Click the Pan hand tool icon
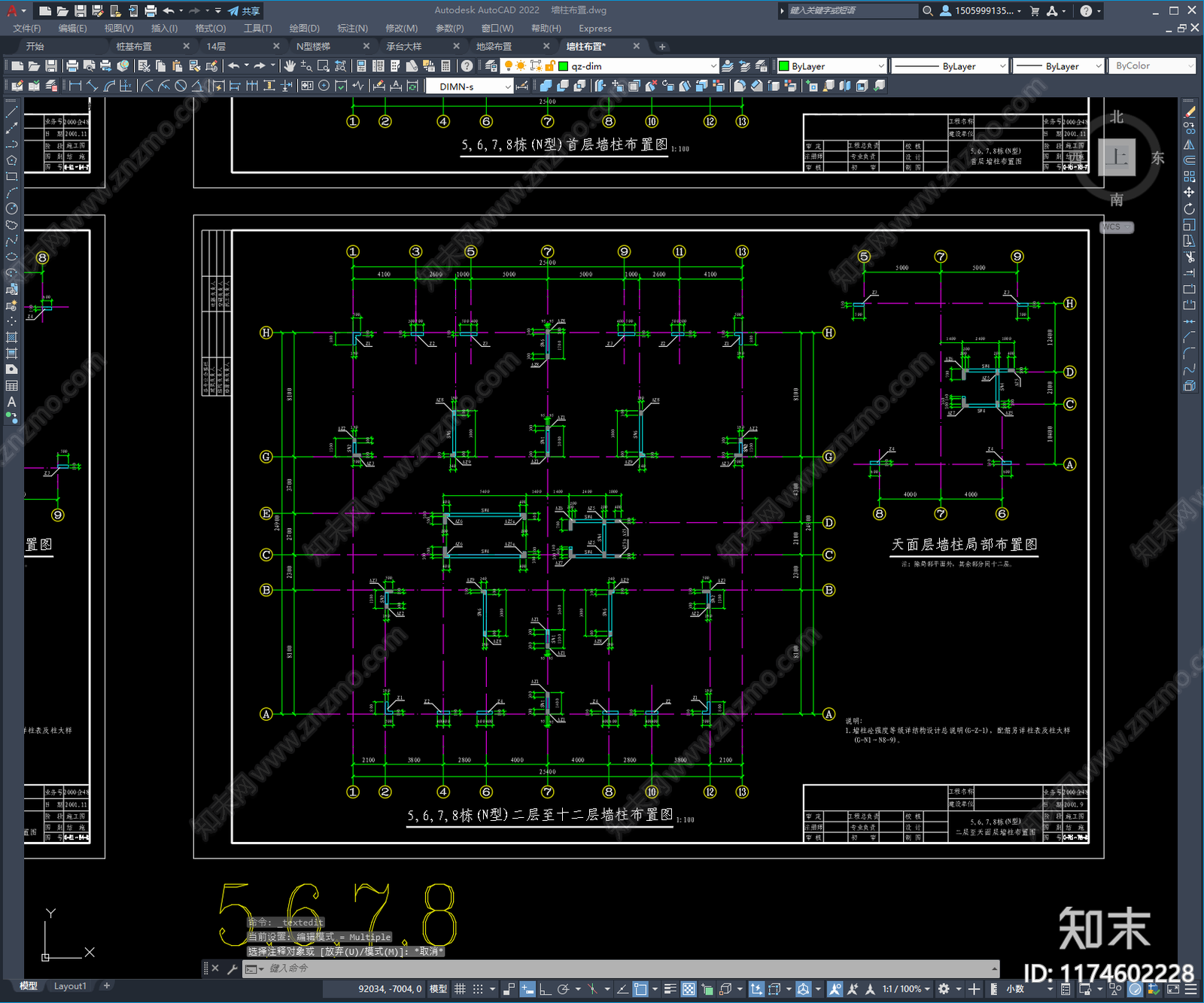The width and height of the screenshot is (1204, 1003). (x=290, y=66)
